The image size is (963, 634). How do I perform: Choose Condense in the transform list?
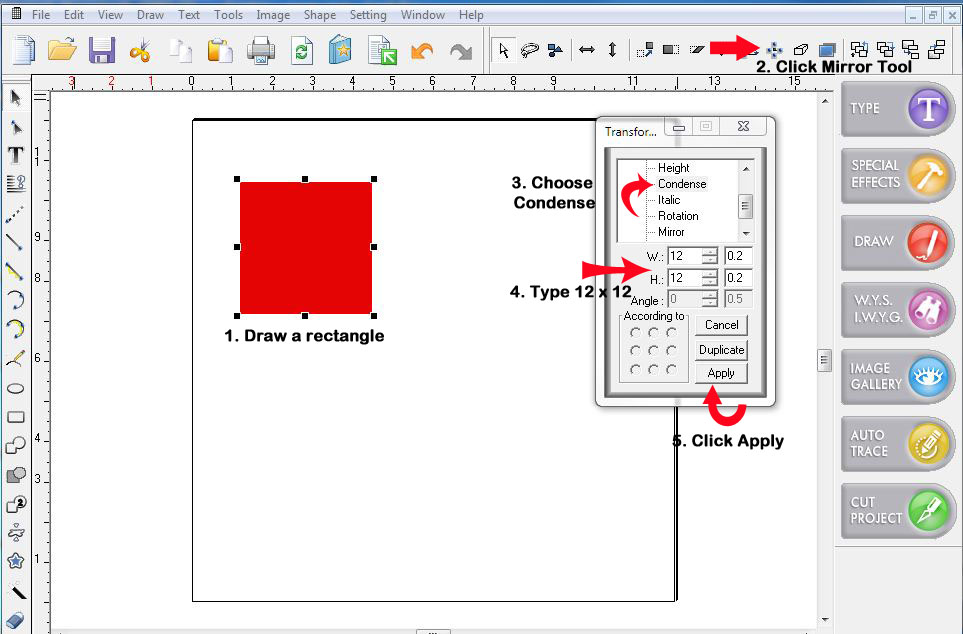pyautogui.click(x=682, y=184)
